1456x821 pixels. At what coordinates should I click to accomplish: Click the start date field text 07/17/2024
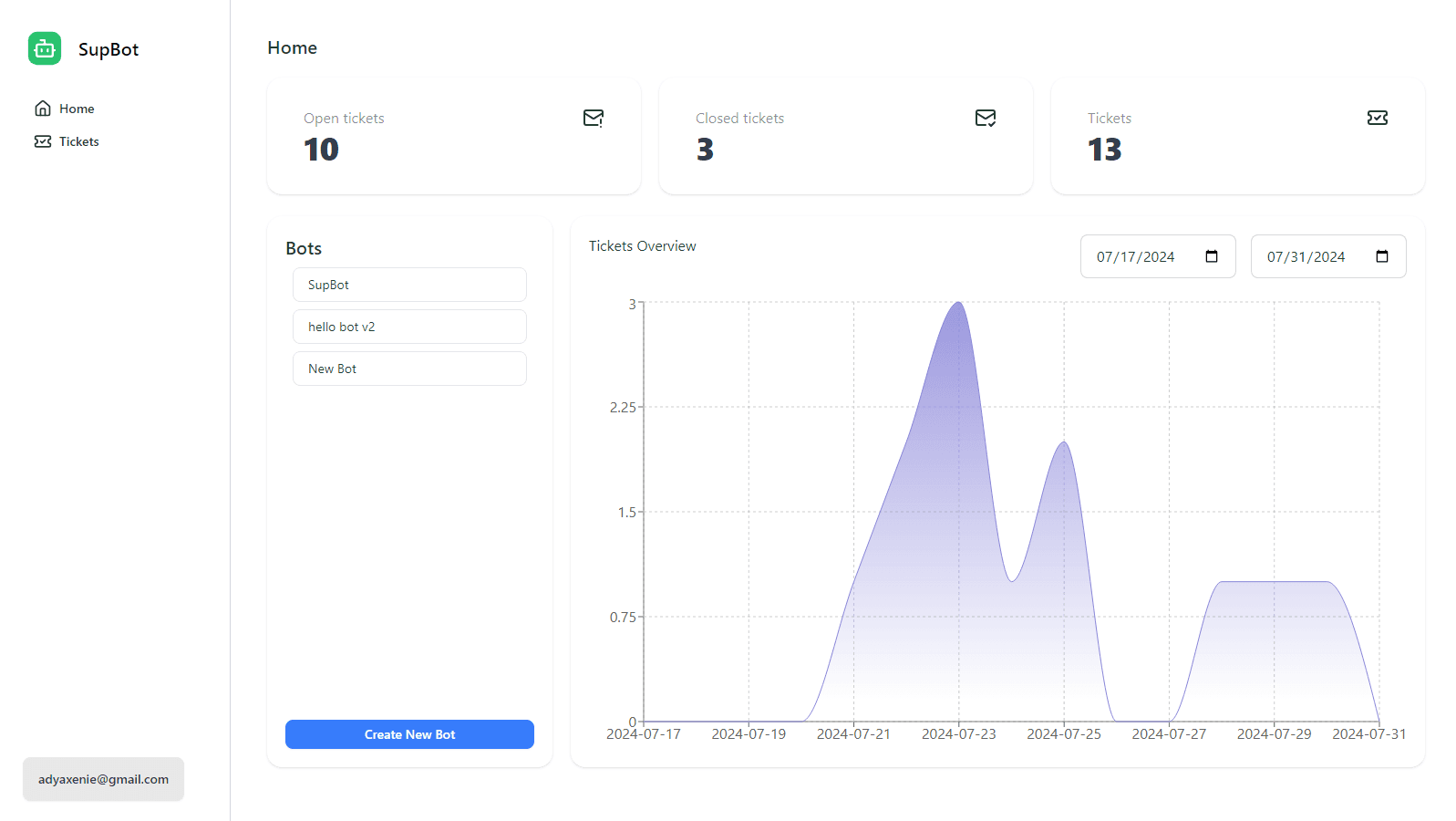pos(1135,257)
